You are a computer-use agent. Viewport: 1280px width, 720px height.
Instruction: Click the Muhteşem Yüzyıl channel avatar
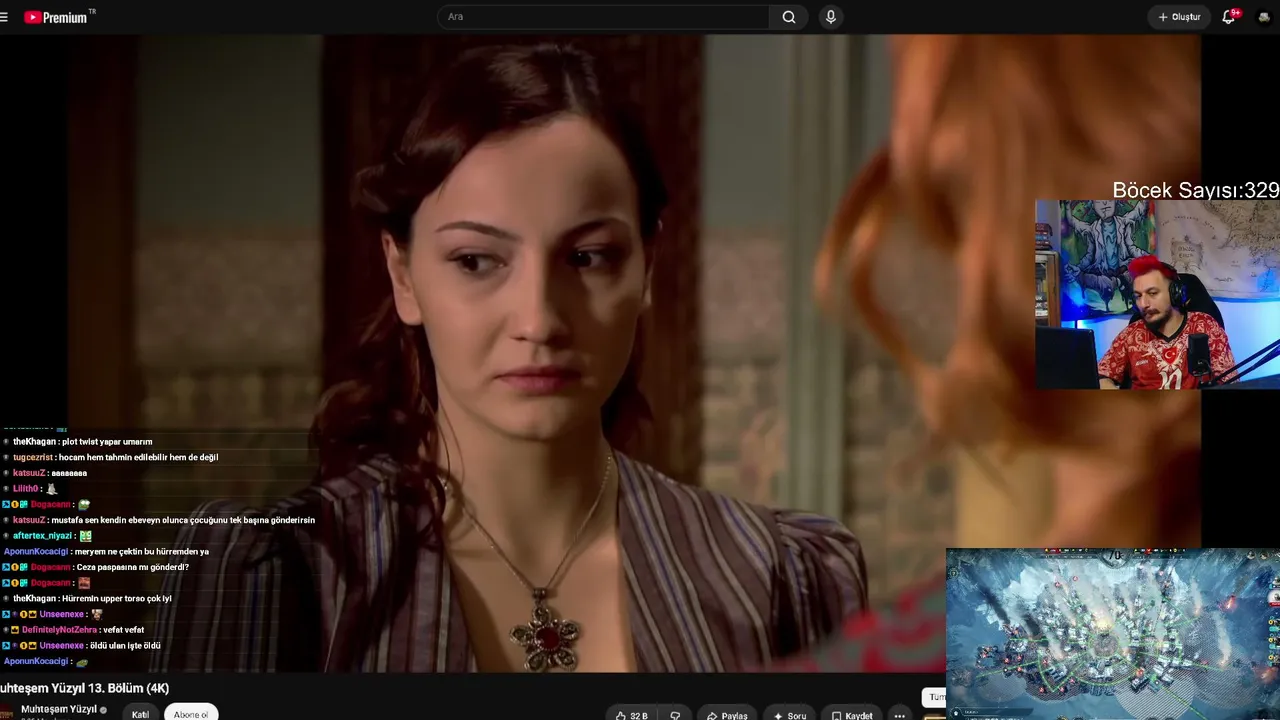point(6,713)
